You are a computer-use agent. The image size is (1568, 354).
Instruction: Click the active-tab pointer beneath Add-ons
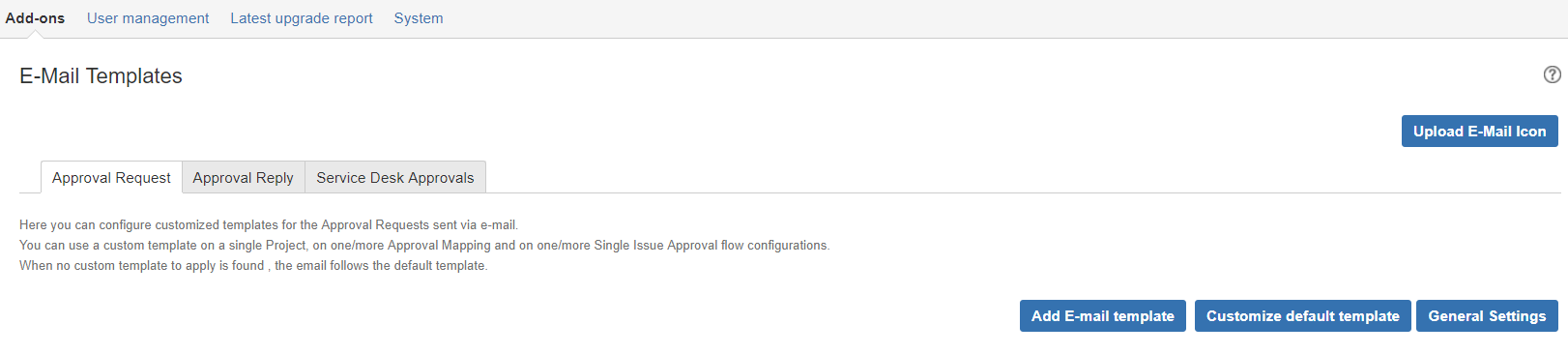click(36, 35)
